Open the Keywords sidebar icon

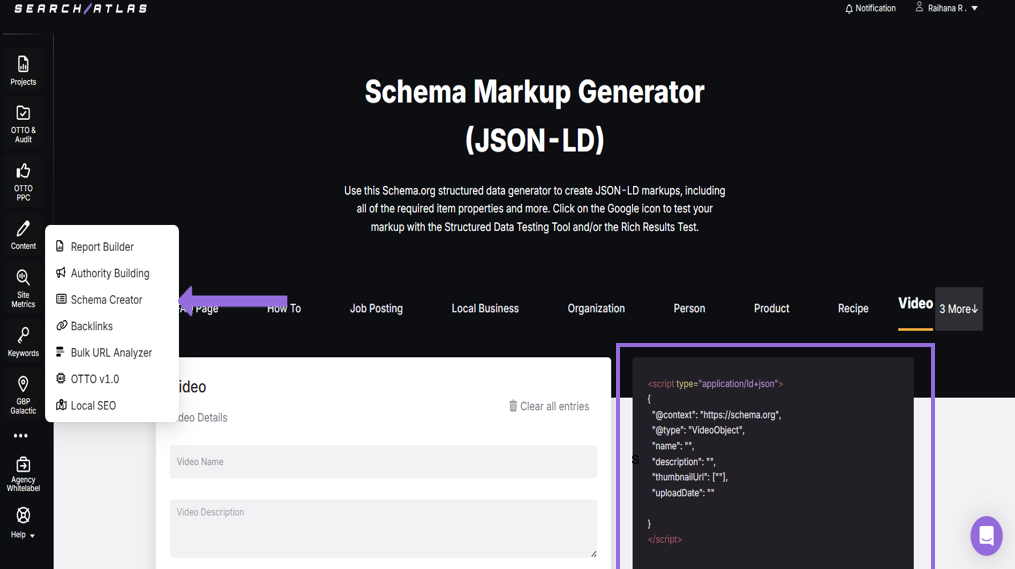(x=23, y=335)
